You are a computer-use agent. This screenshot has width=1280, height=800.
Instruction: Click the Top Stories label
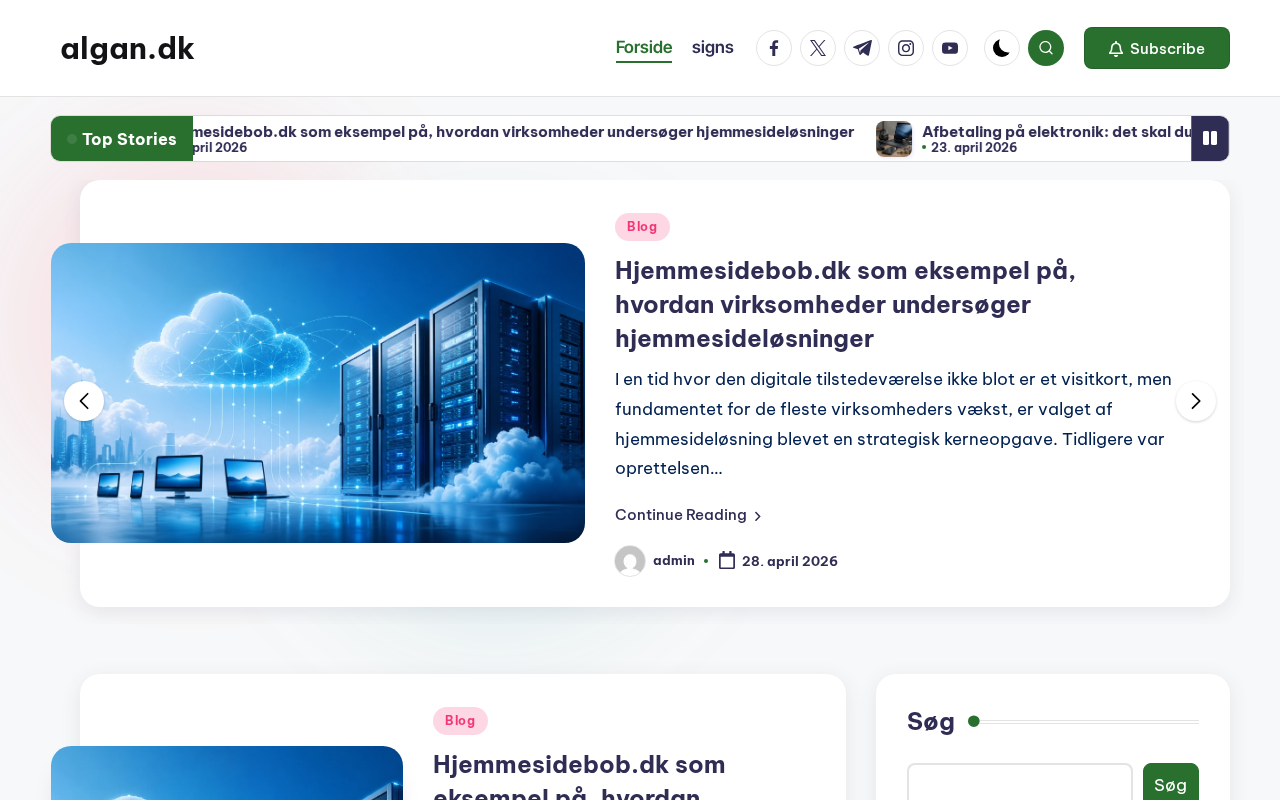[122, 139]
